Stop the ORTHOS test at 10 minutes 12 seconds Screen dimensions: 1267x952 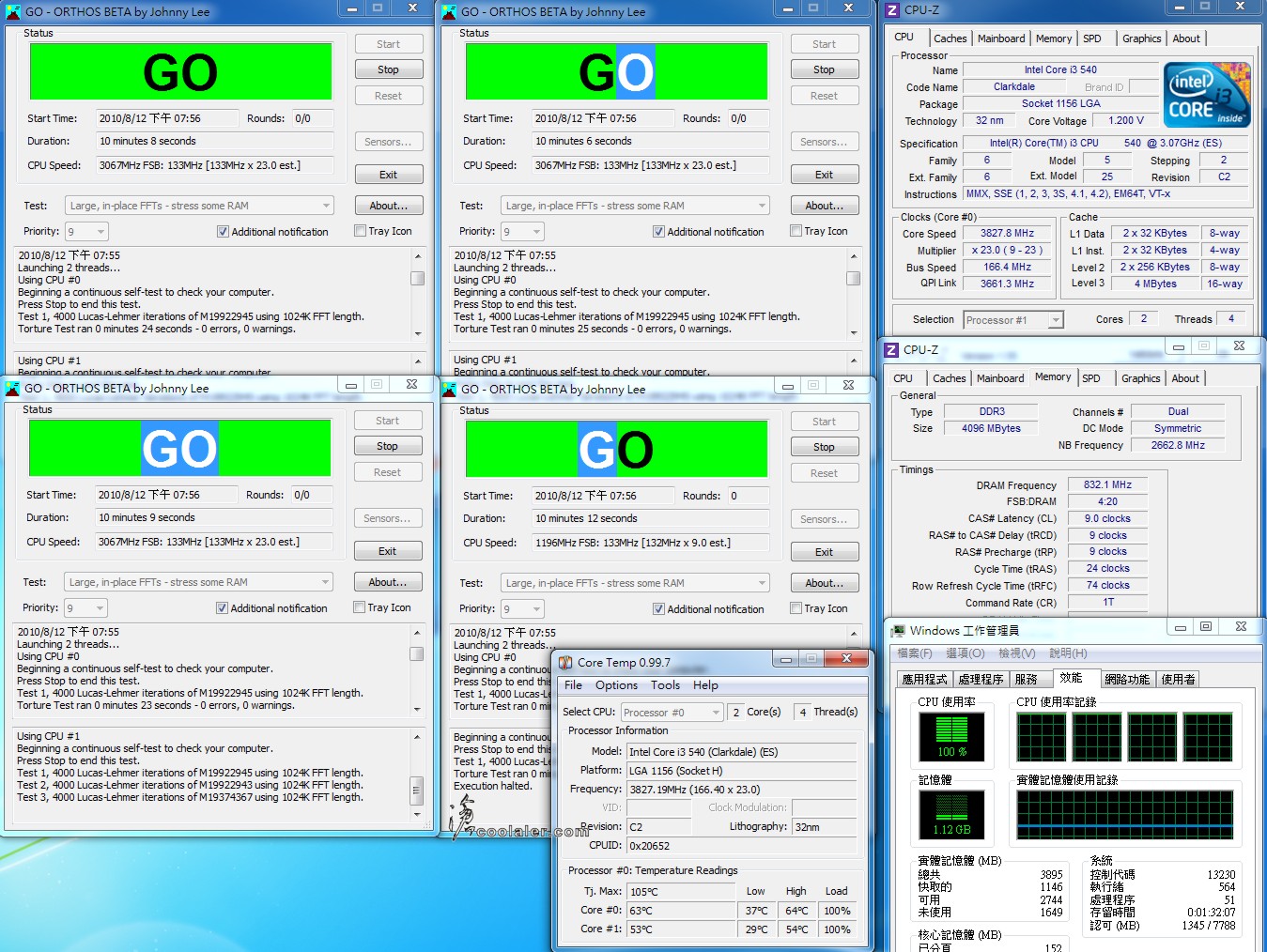(x=824, y=447)
